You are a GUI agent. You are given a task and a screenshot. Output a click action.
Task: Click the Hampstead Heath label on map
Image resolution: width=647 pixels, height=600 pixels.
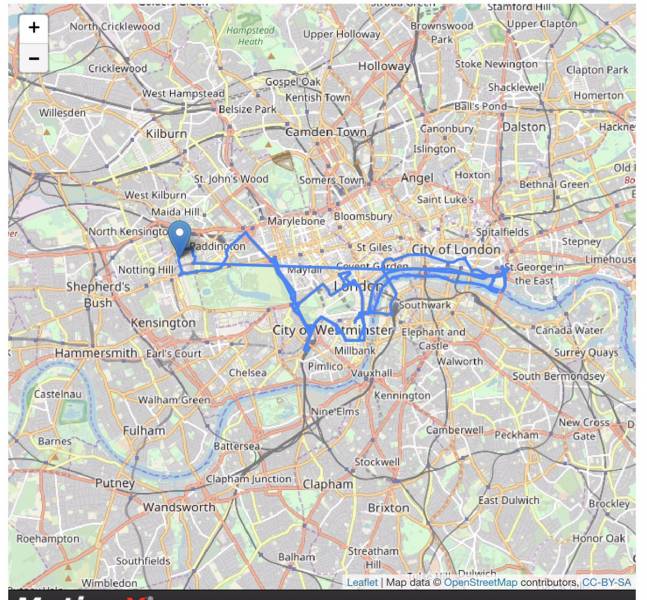click(x=250, y=36)
